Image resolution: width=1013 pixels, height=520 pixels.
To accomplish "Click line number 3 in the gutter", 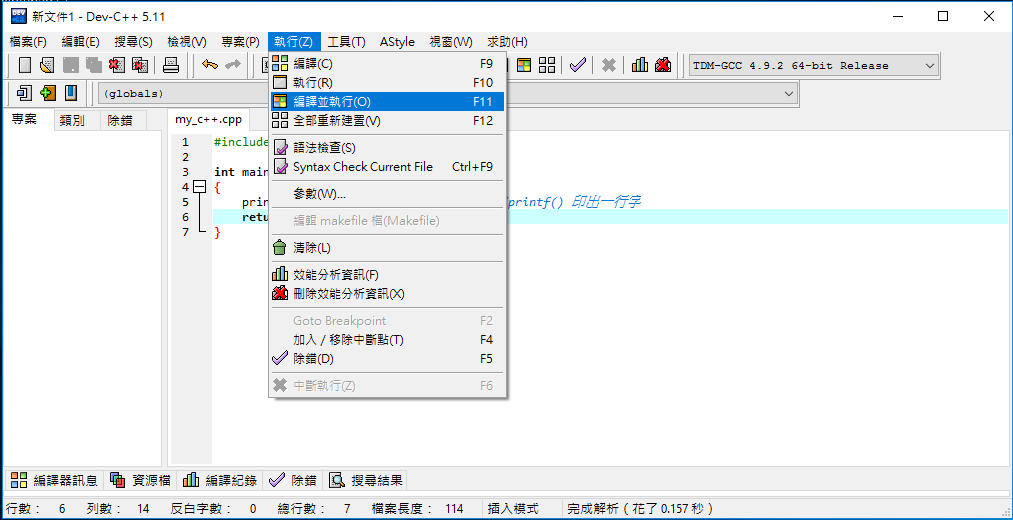I will coord(185,172).
